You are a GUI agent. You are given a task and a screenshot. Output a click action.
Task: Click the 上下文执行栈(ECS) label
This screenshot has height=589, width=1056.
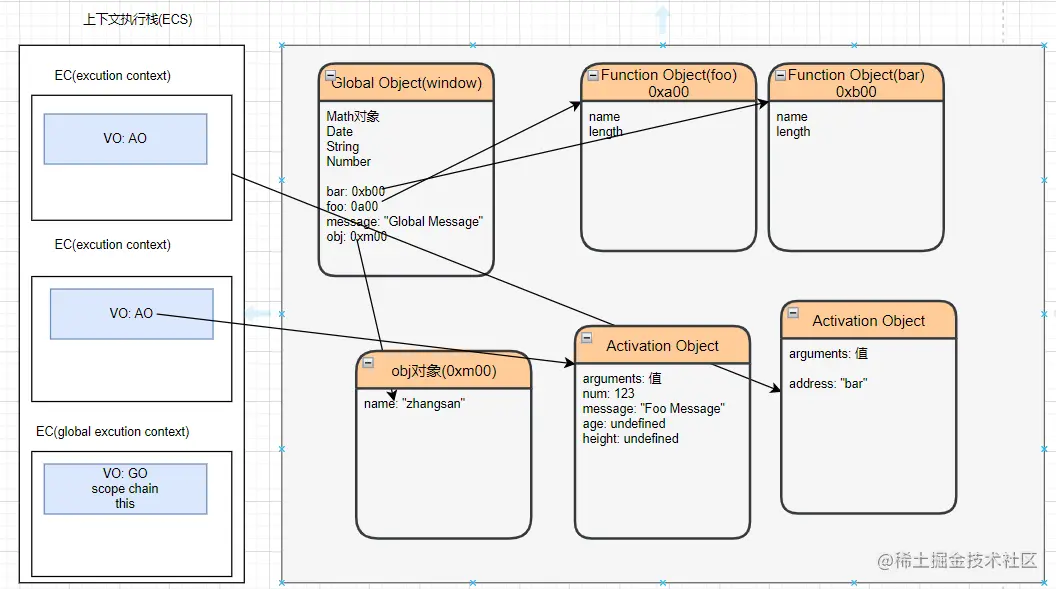pyautogui.click(x=137, y=20)
